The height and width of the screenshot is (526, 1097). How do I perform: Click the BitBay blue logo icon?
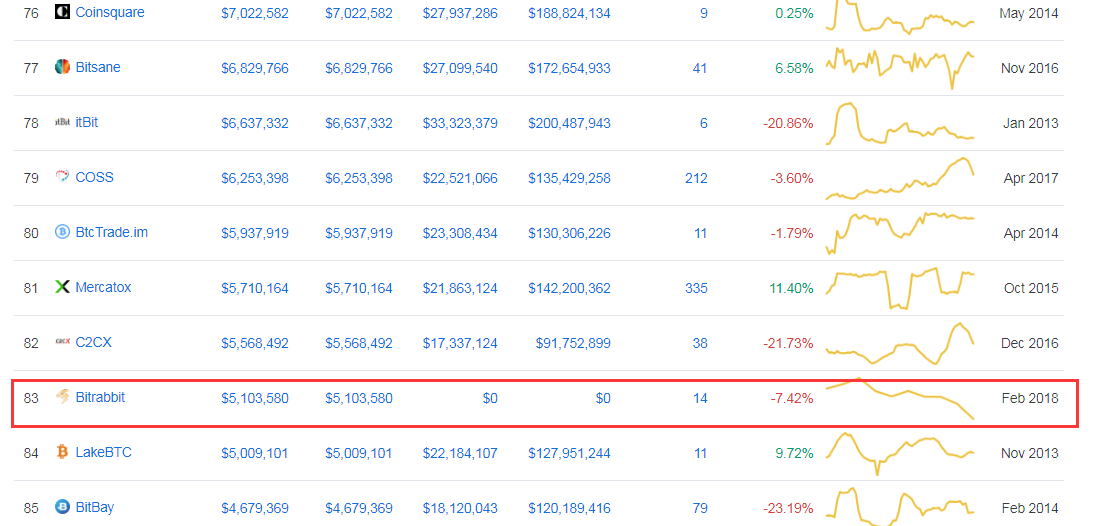click(62, 507)
